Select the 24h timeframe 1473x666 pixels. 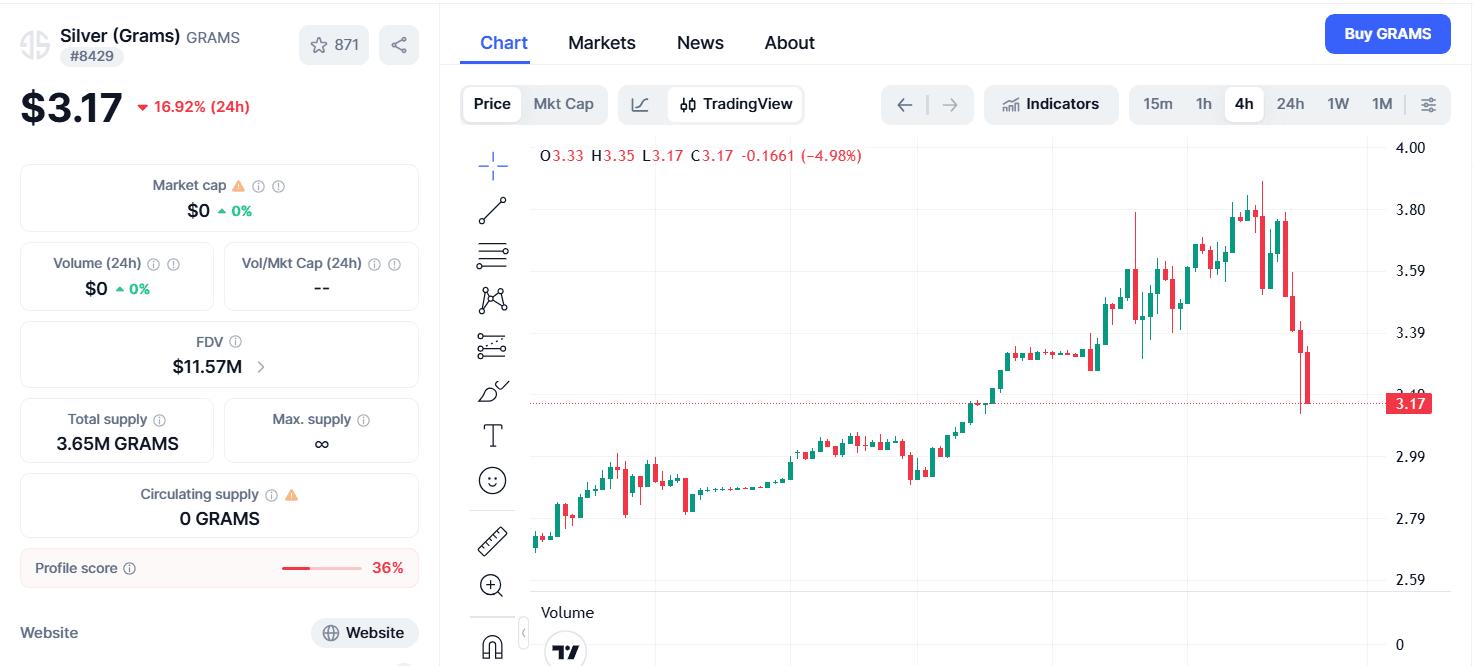point(1290,104)
